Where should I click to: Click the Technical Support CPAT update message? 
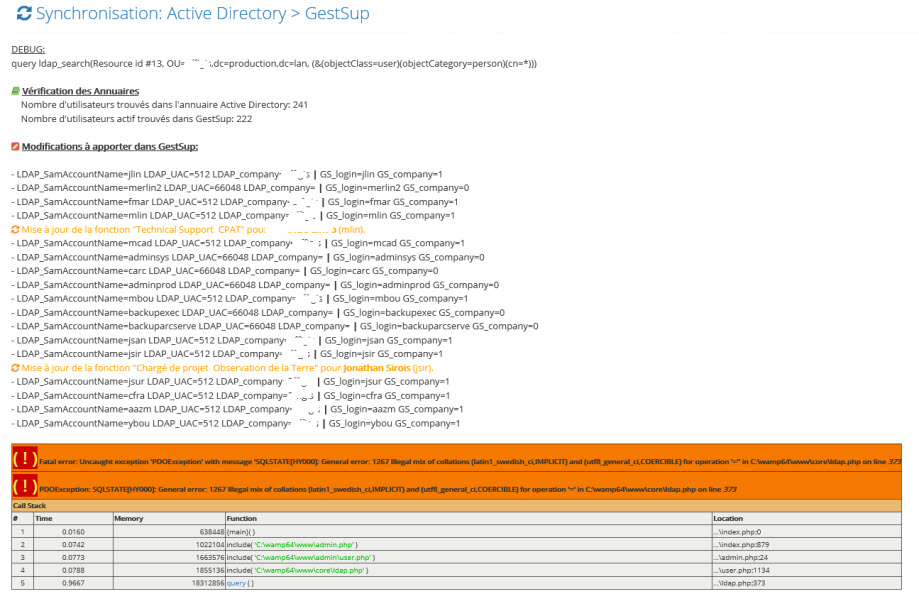(193, 230)
